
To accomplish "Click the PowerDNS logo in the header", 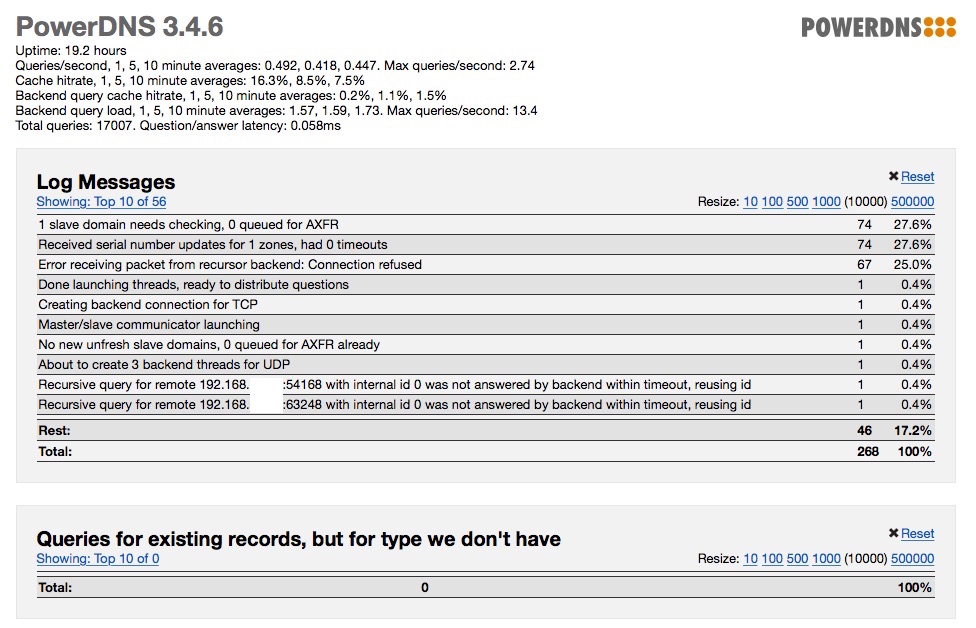I will pyautogui.click(x=878, y=27).
